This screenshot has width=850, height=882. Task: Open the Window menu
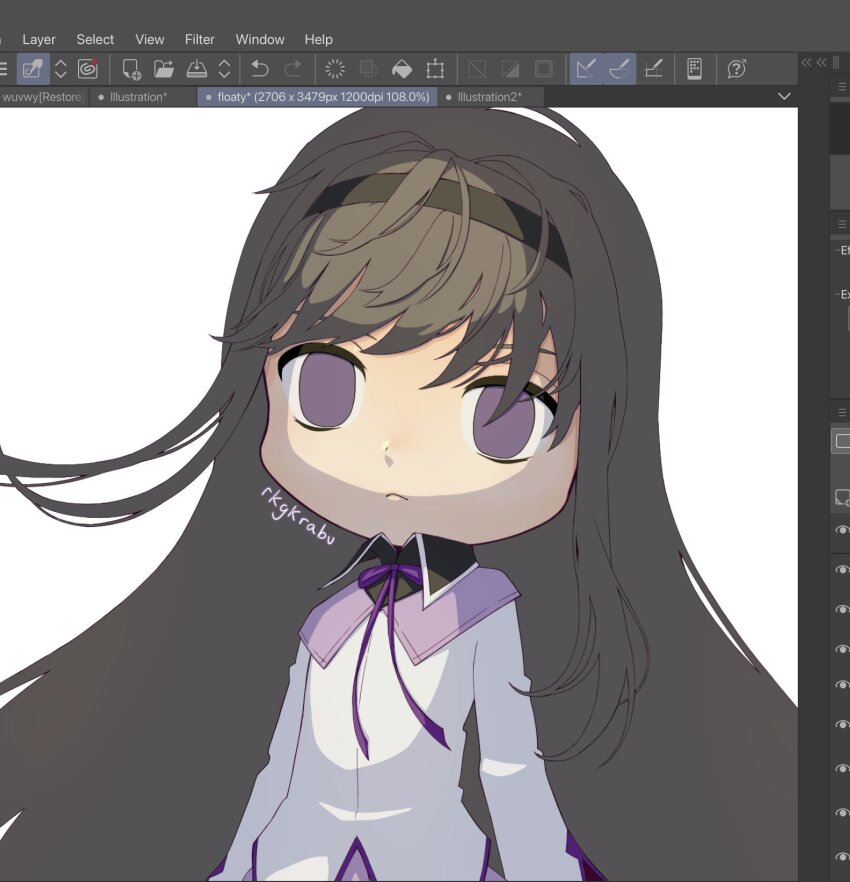pos(260,39)
